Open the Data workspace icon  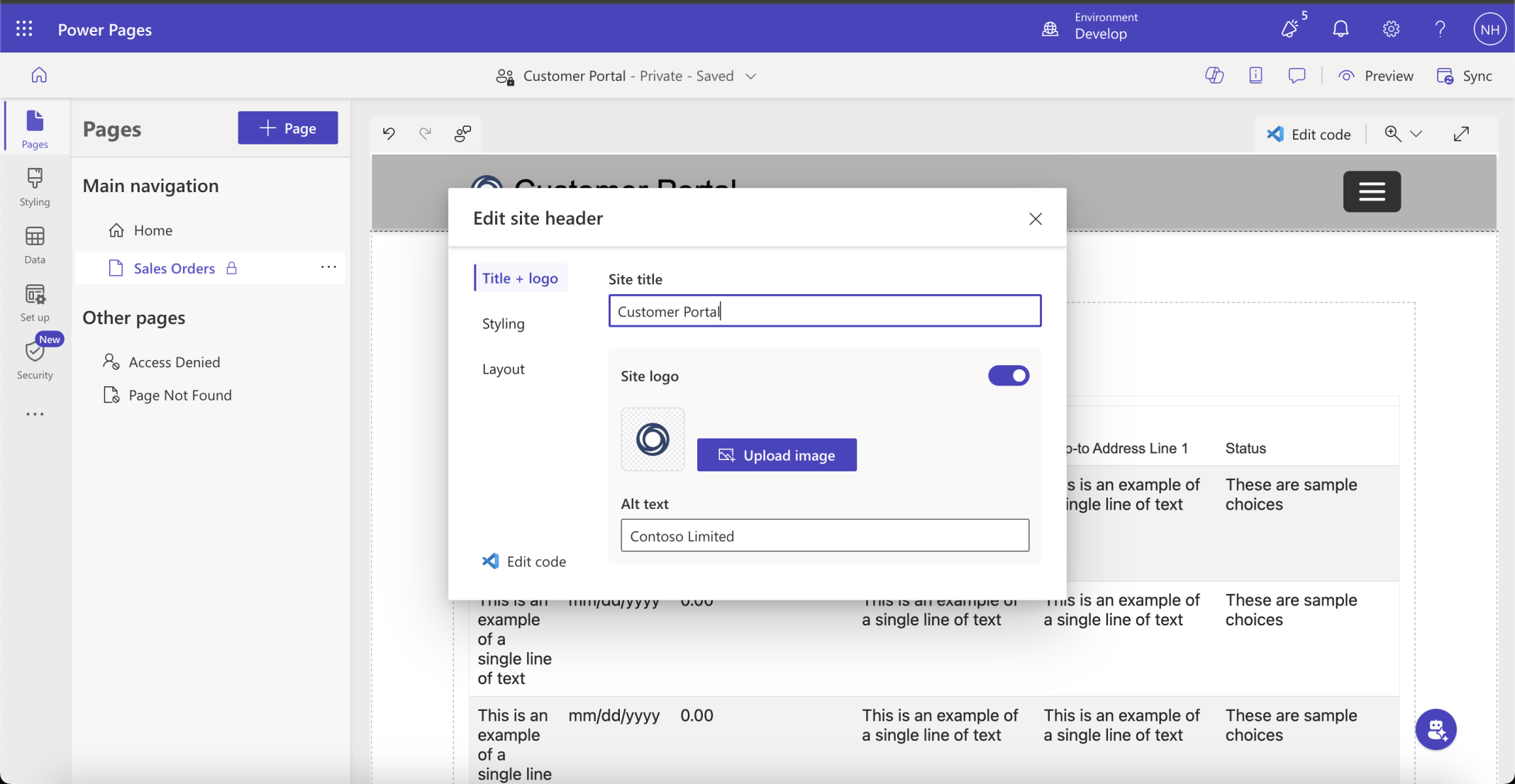point(35,245)
